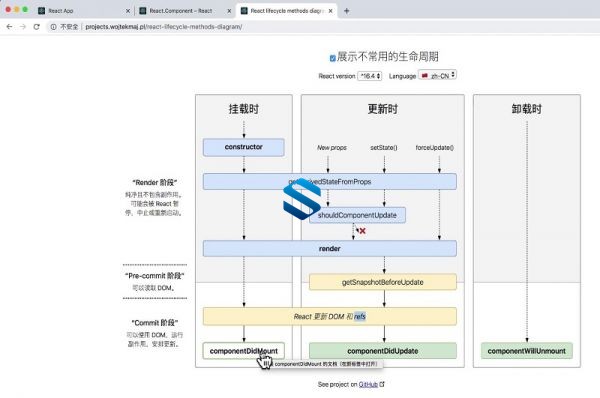Viewport: 600px width, 398px height.
Task: Open the Language zh-CN dropdown
Action: pyautogui.click(x=437, y=75)
